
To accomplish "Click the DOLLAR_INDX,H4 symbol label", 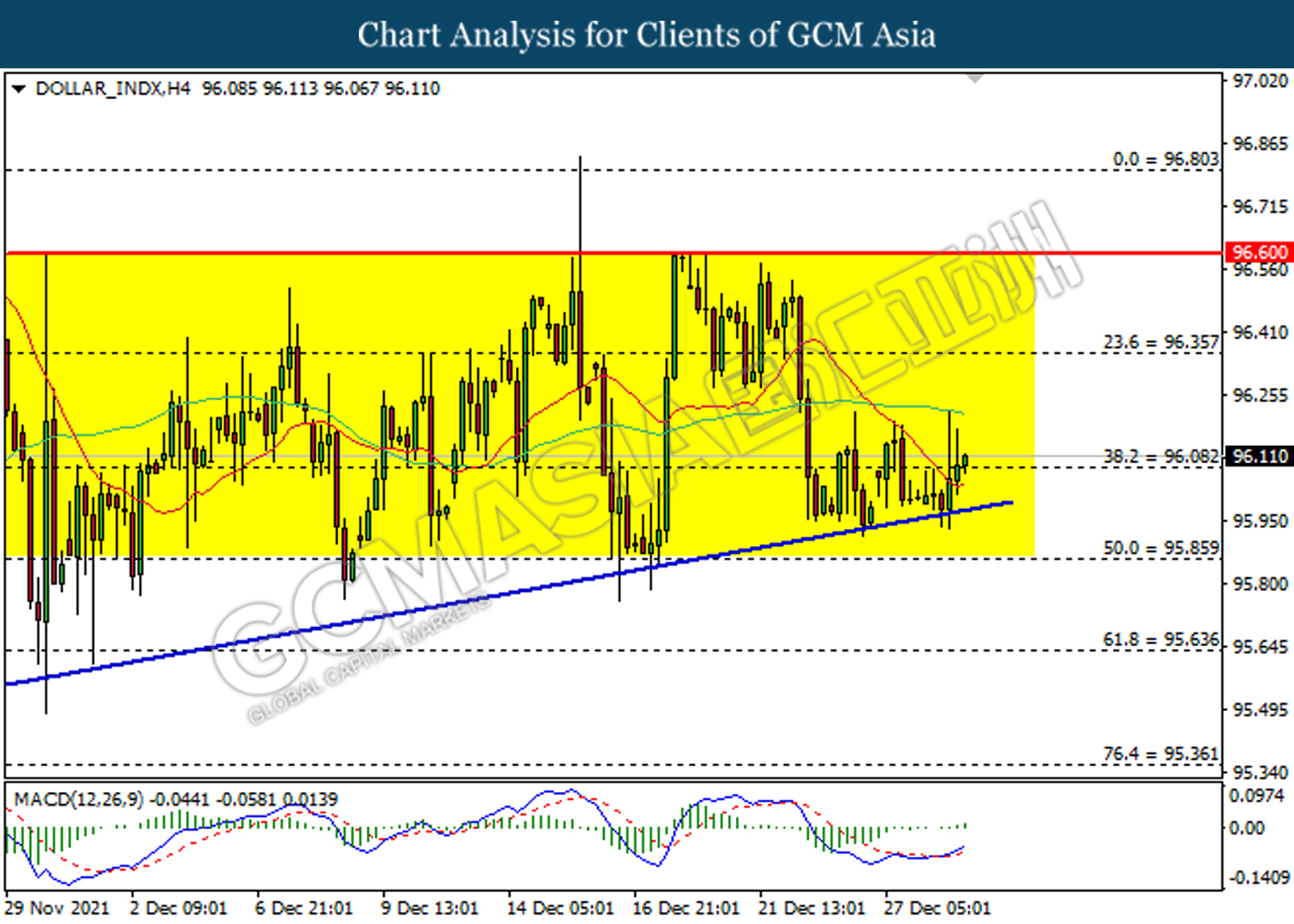I will (x=112, y=89).
